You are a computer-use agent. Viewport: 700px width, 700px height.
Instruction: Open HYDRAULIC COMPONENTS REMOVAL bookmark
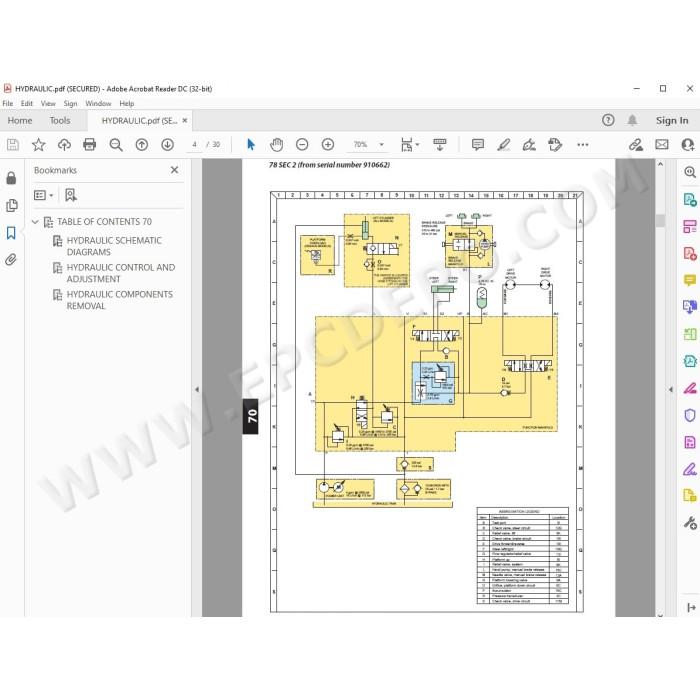tap(120, 300)
